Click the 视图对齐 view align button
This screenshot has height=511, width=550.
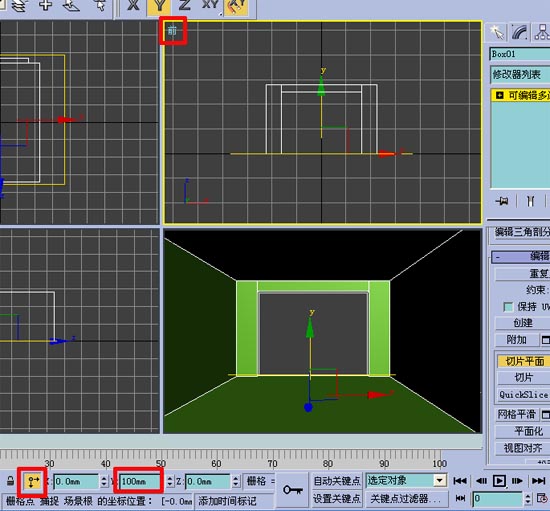(523, 448)
